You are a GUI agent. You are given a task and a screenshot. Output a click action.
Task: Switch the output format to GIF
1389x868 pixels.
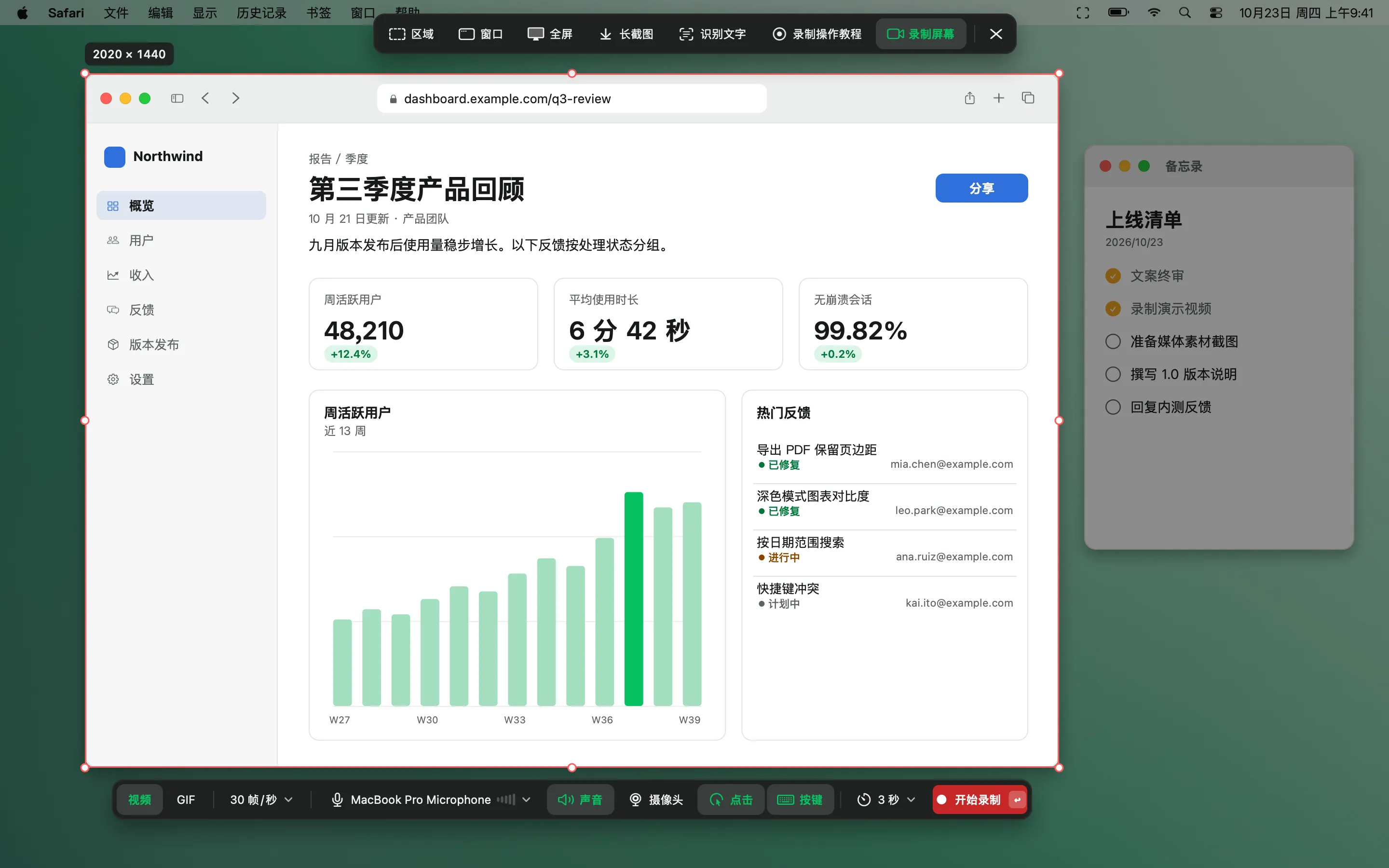[x=186, y=800]
